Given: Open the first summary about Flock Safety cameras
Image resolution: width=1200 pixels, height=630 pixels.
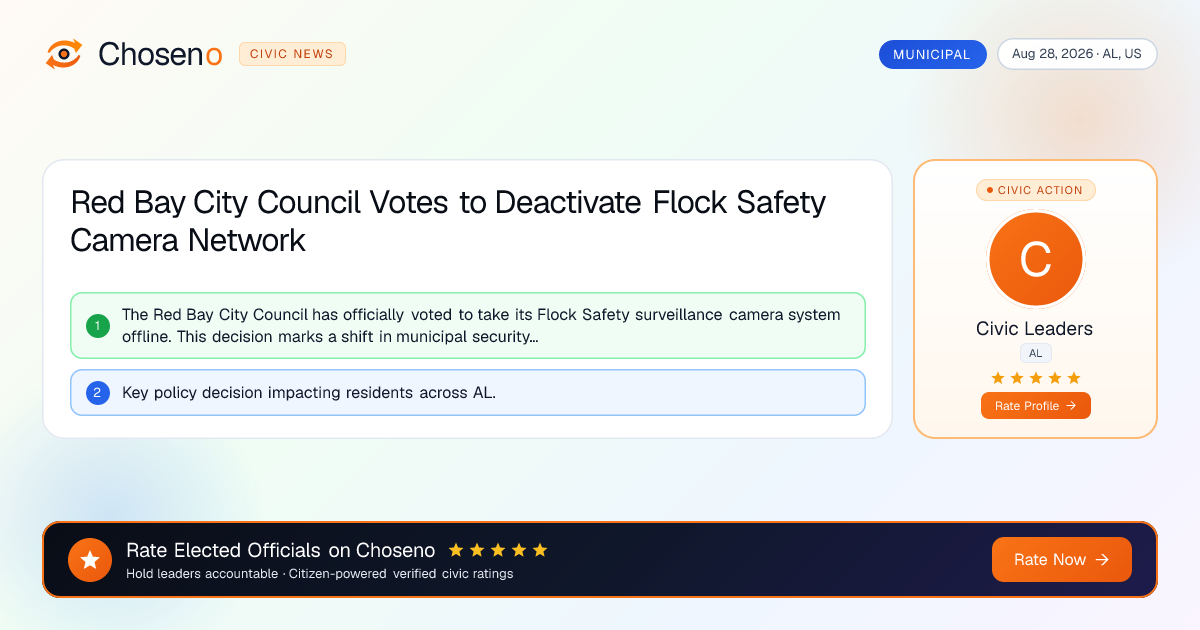Looking at the screenshot, I should click(468, 325).
